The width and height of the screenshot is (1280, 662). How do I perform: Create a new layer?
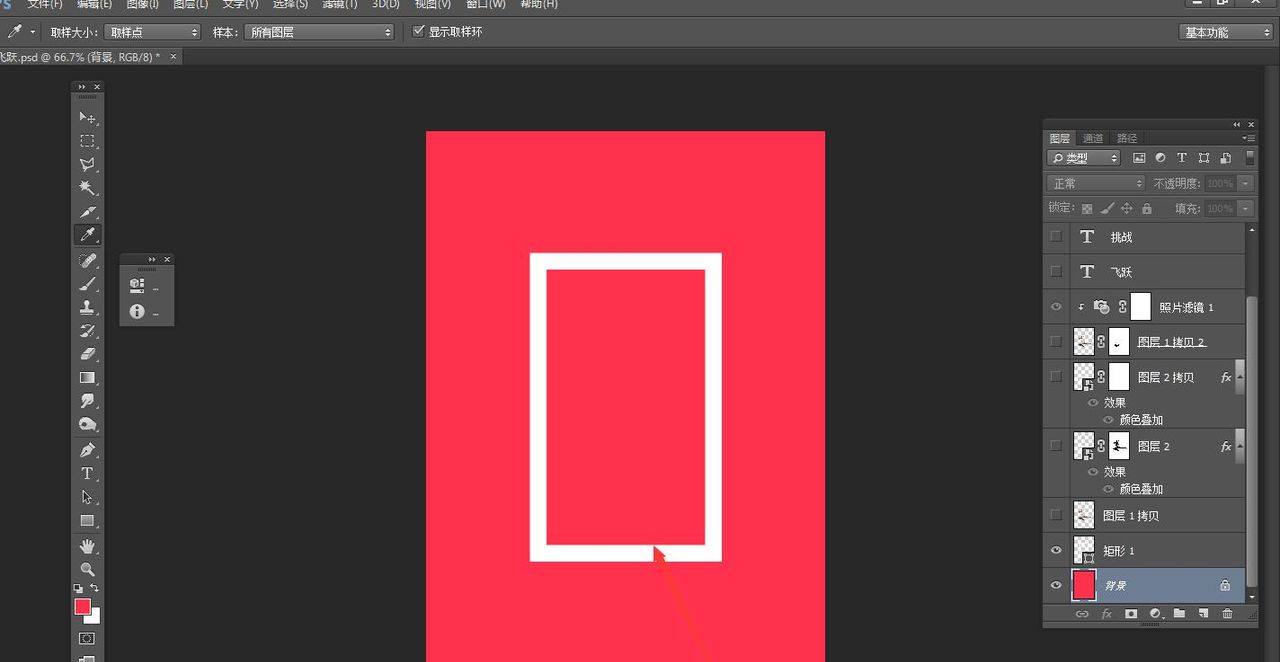pos(1203,614)
